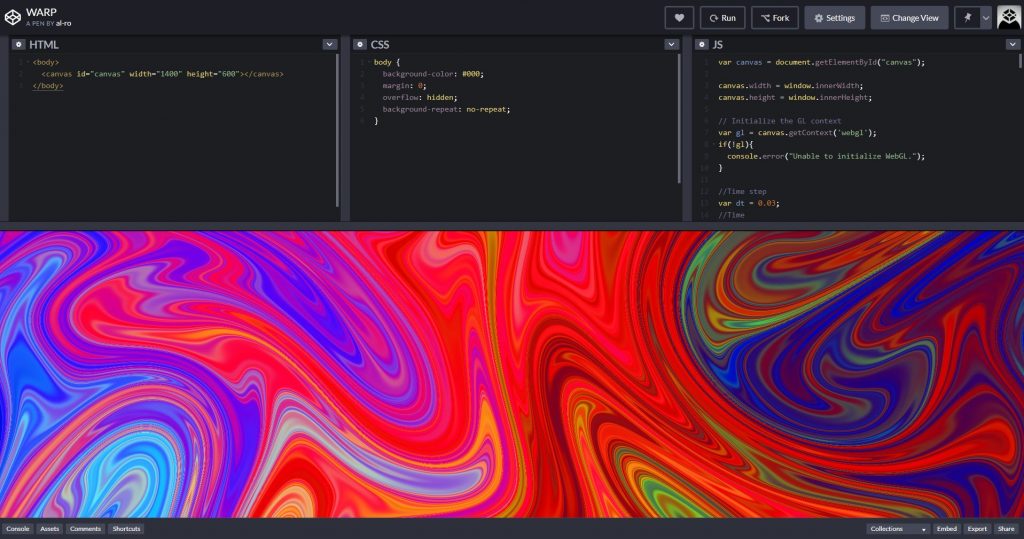
Task: Expand the CSS panel dropdown chevron
Action: [671, 44]
